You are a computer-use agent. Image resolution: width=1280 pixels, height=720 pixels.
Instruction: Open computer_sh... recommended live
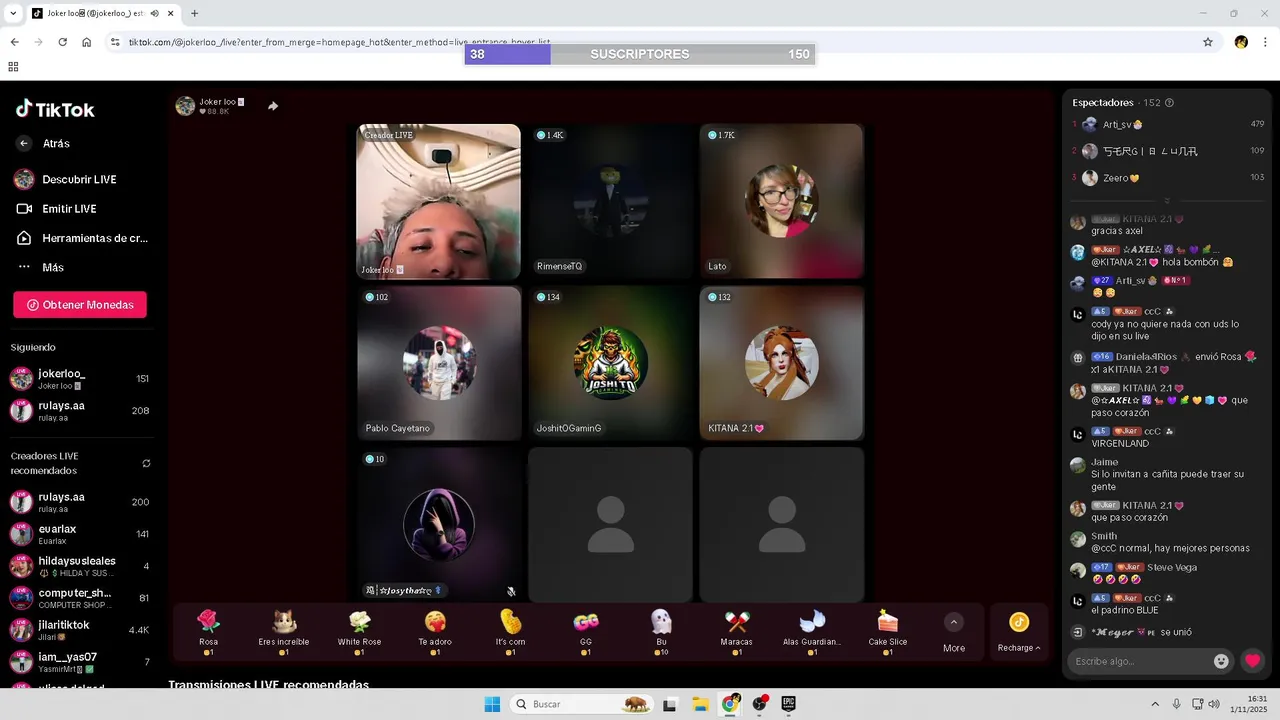[79, 598]
